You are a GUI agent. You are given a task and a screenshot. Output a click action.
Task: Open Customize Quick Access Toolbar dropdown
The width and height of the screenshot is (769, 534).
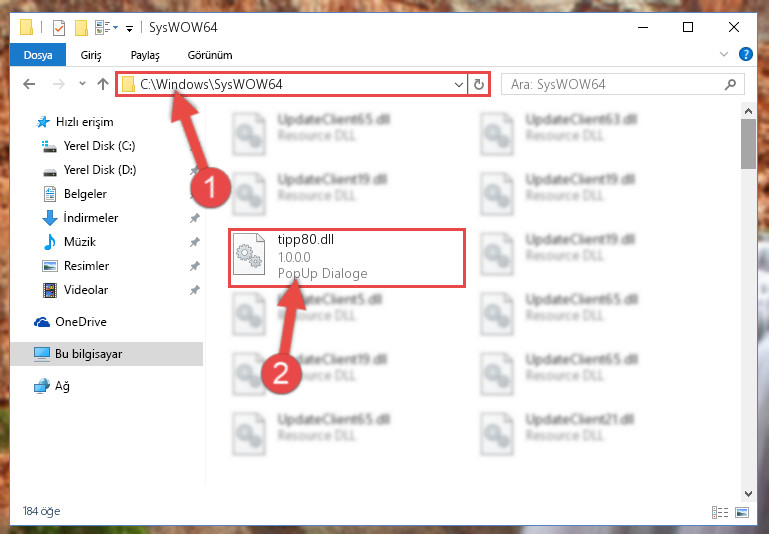[x=129, y=28]
